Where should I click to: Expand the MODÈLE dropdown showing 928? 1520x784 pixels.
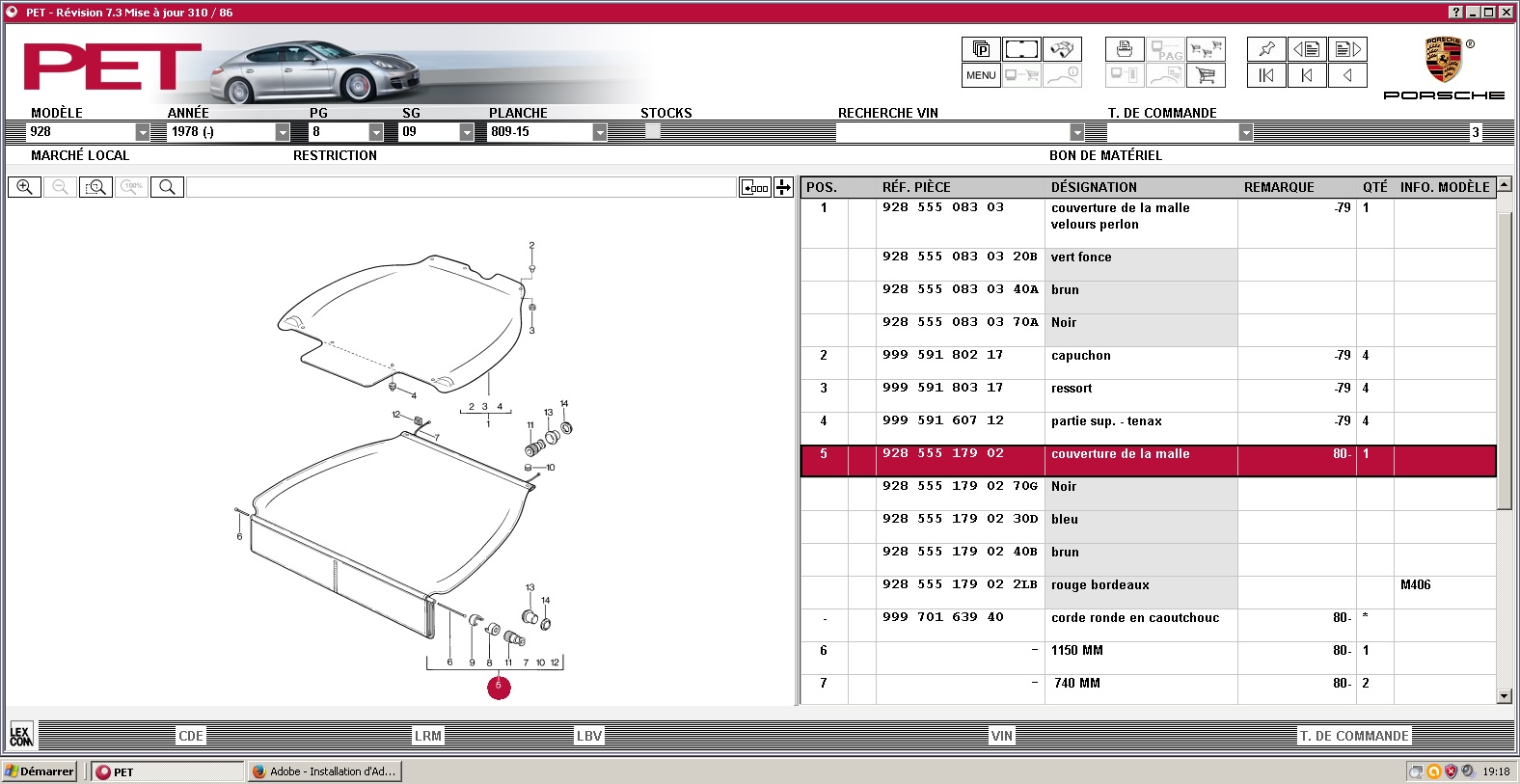pyautogui.click(x=143, y=132)
